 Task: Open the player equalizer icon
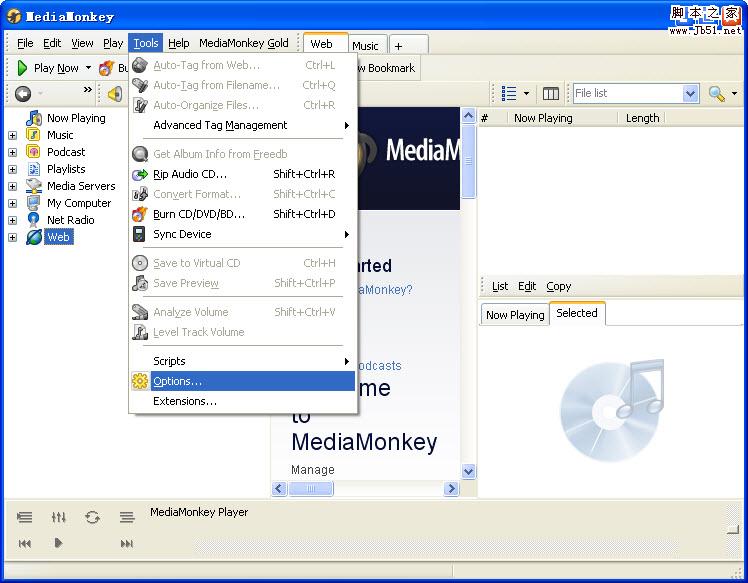[59, 517]
